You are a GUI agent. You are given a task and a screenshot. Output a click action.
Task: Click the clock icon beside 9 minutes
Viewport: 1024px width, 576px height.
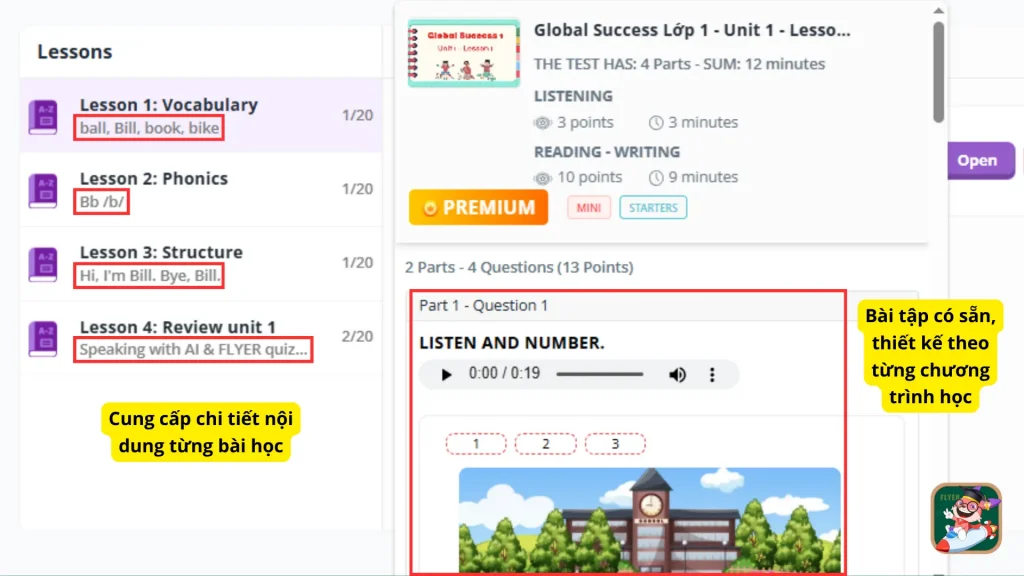(x=656, y=176)
